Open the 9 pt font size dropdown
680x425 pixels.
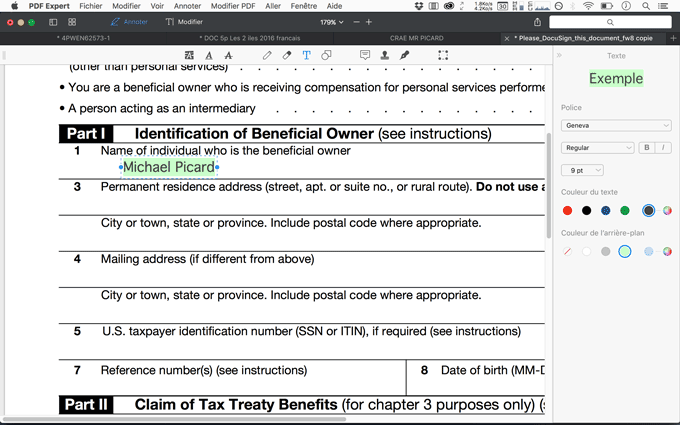pyautogui.click(x=582, y=170)
